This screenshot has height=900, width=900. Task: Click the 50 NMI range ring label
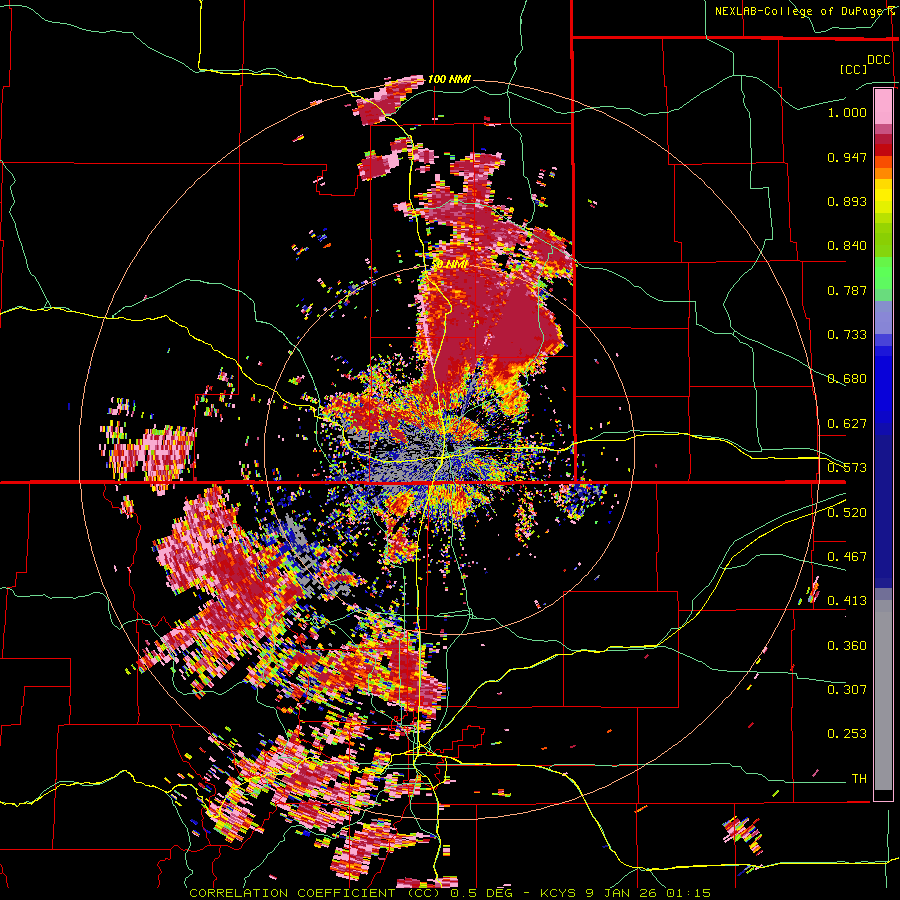click(450, 264)
